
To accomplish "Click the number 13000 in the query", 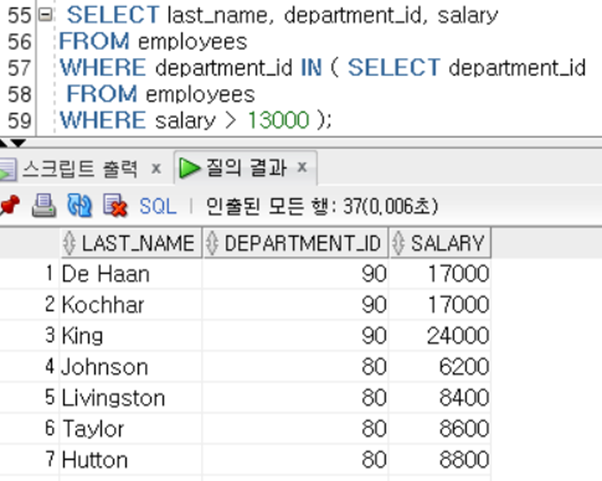I will (x=279, y=120).
